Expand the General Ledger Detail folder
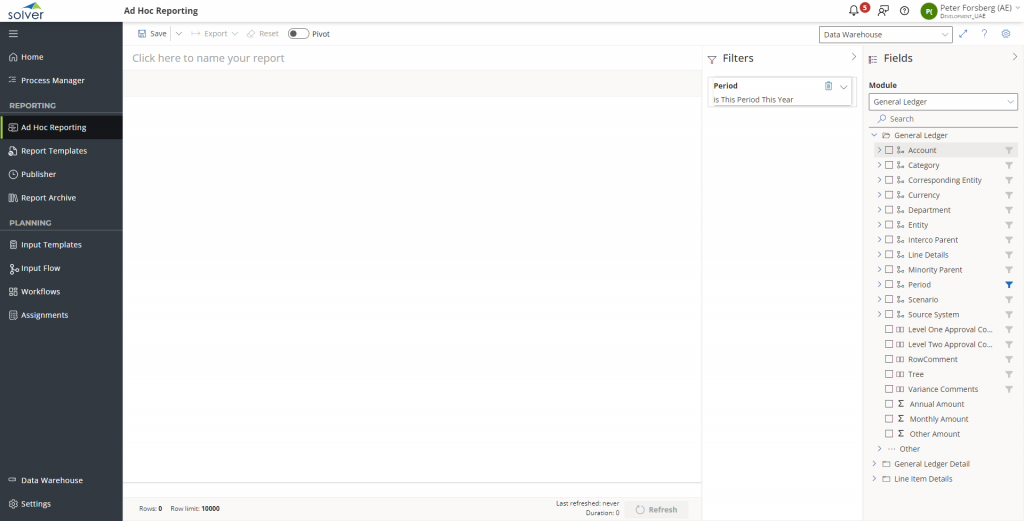 point(874,464)
